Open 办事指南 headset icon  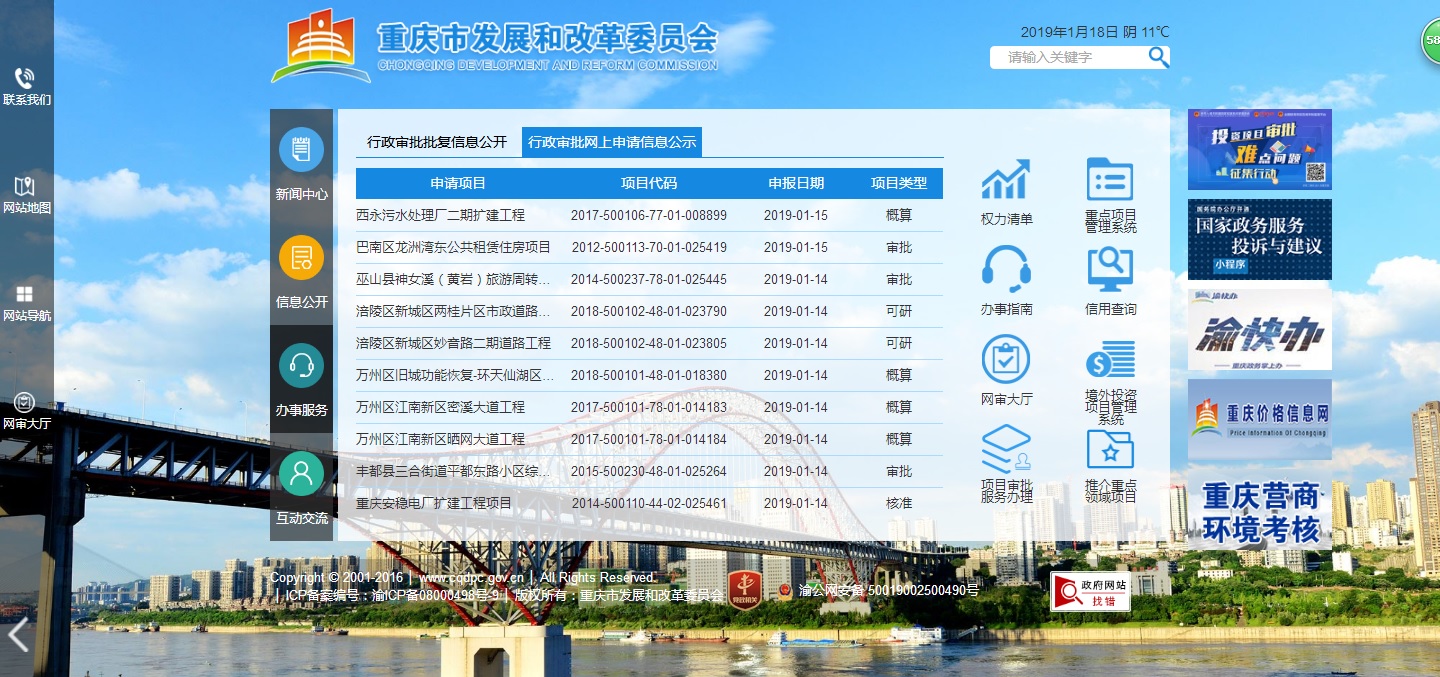click(x=1006, y=270)
